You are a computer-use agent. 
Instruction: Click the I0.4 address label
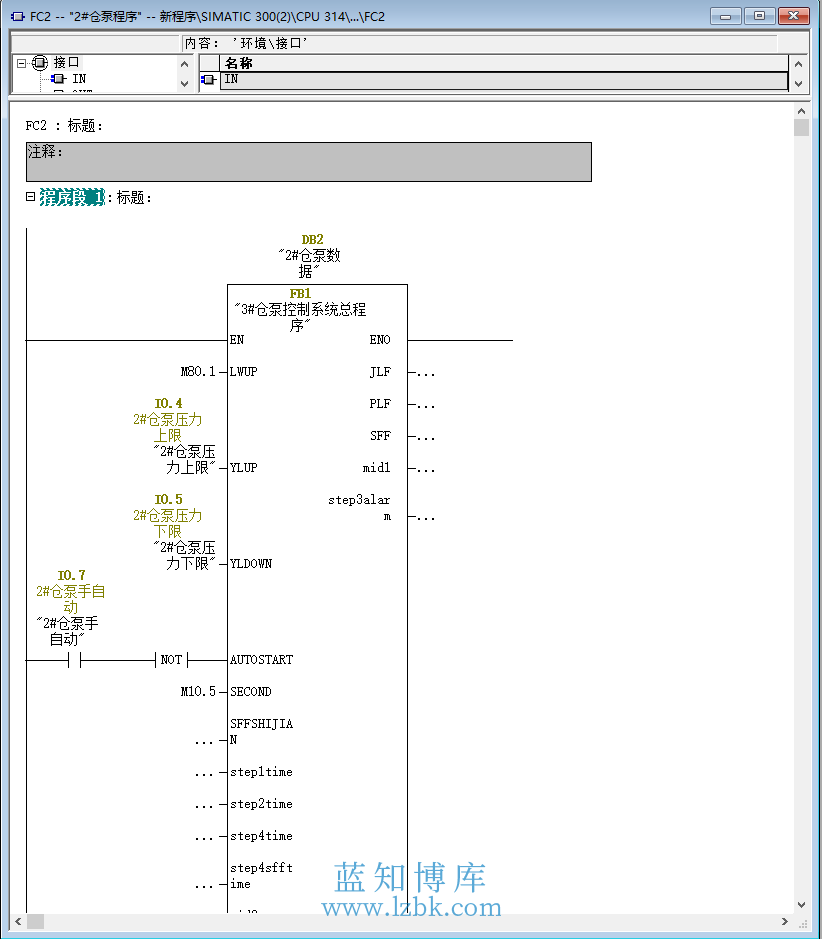point(168,404)
